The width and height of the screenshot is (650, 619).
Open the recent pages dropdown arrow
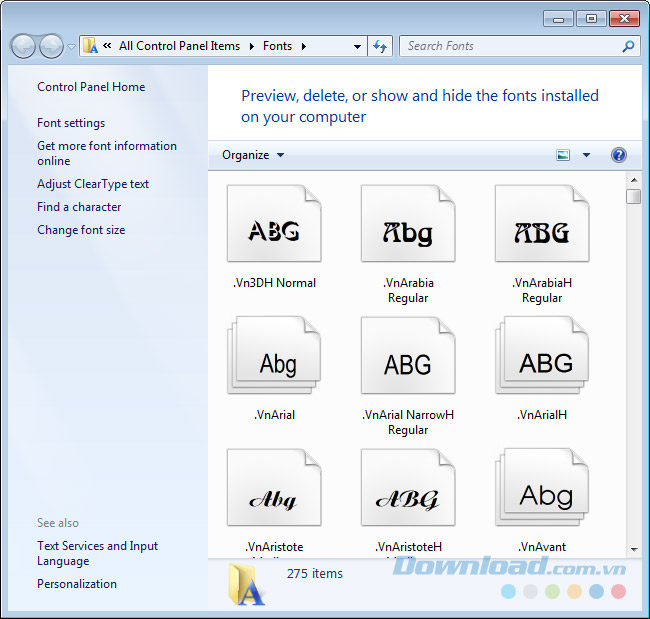[x=72, y=47]
